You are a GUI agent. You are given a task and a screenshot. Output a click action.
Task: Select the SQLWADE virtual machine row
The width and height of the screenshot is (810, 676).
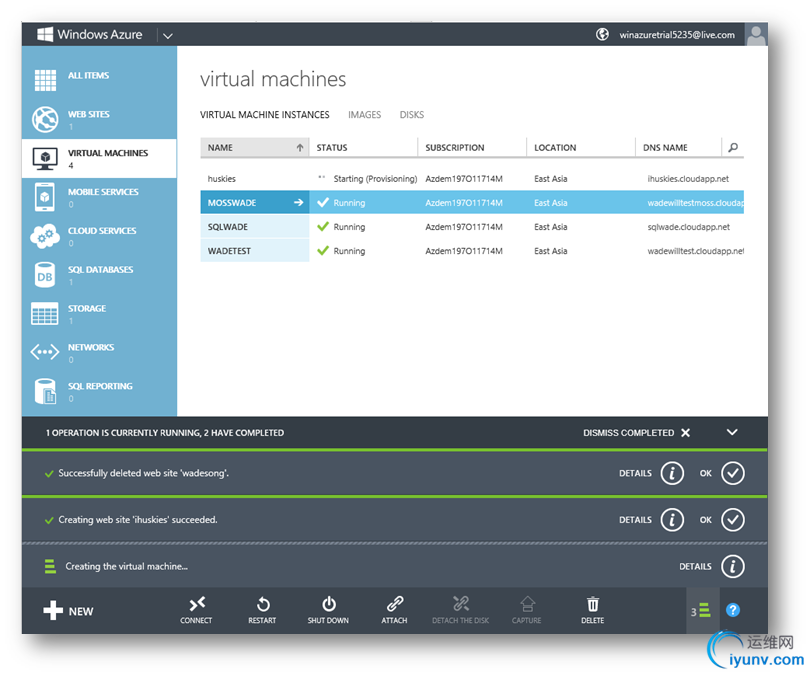tap(472, 227)
